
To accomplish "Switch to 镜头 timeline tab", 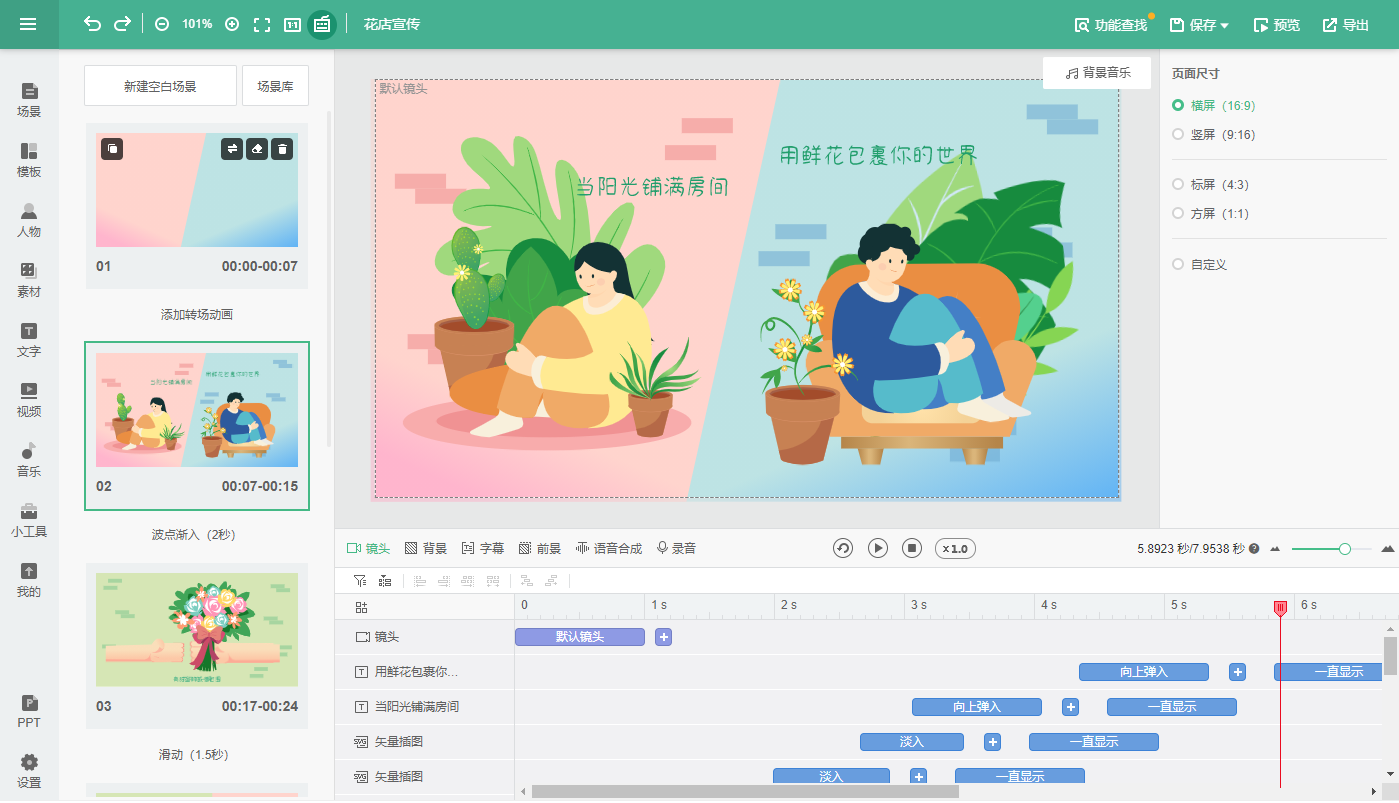I will click(x=368, y=548).
